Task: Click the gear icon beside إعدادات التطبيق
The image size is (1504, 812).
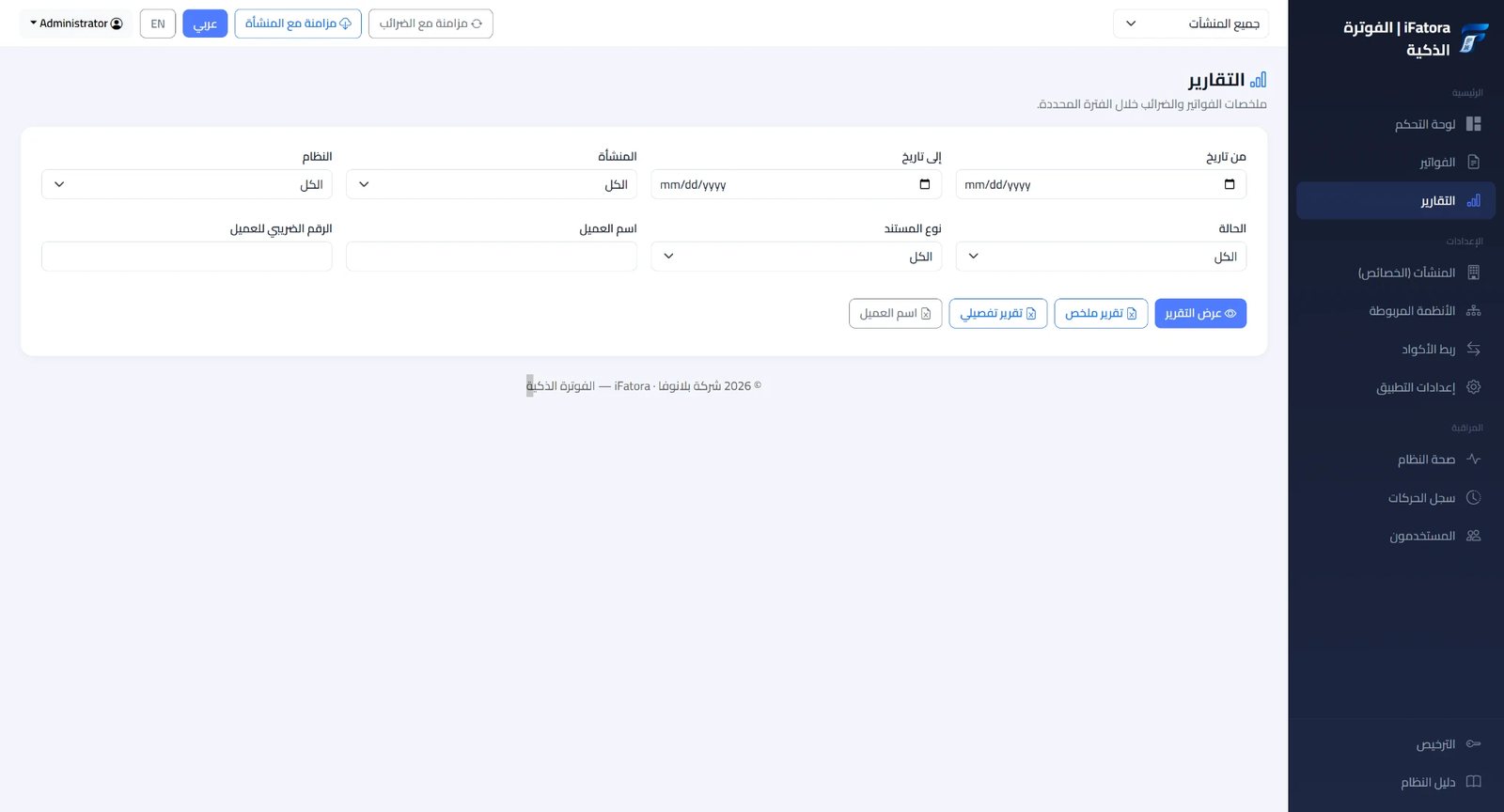Action: [x=1473, y=387]
